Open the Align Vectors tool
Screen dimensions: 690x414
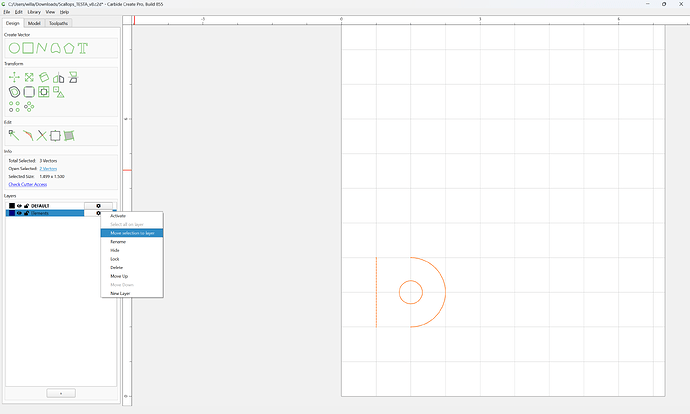click(x=44, y=92)
